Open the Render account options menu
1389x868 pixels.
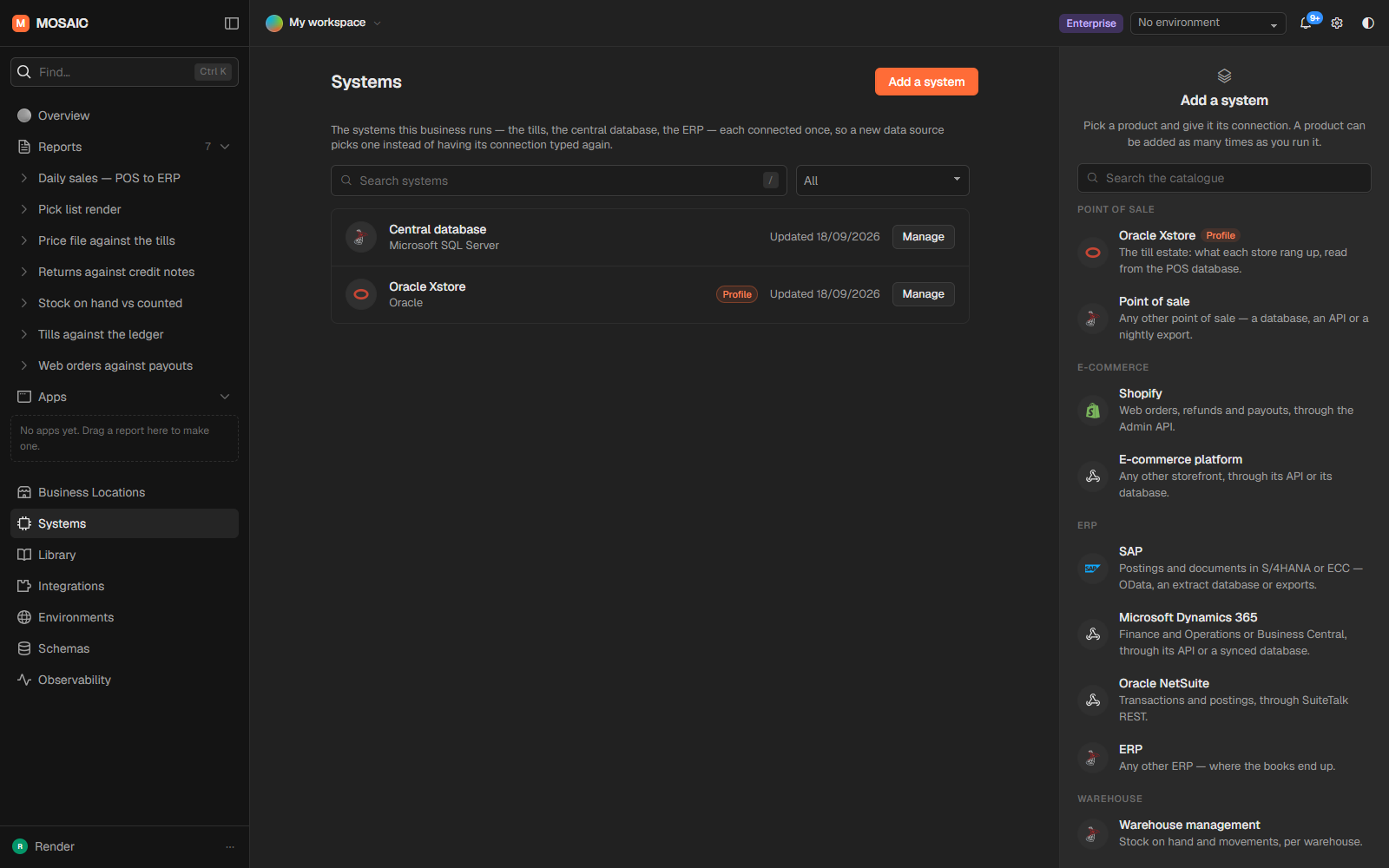point(230,847)
